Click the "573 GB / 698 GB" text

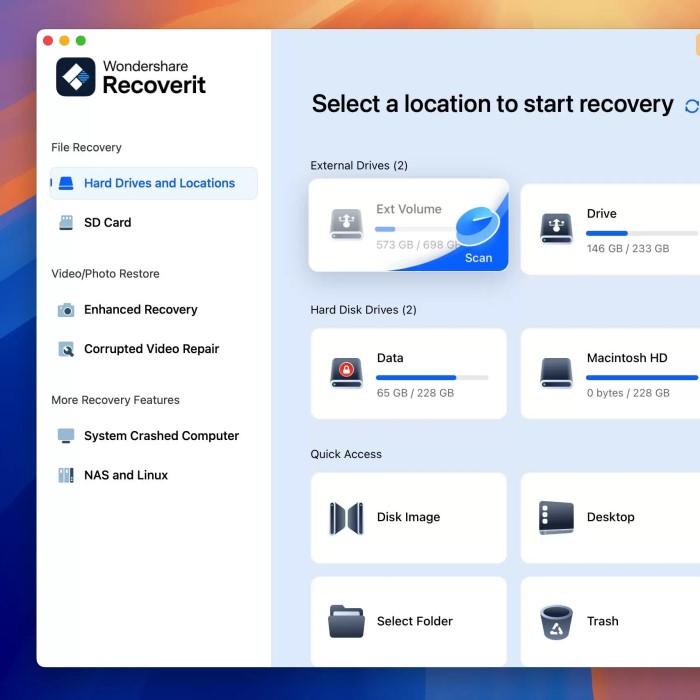(418, 245)
